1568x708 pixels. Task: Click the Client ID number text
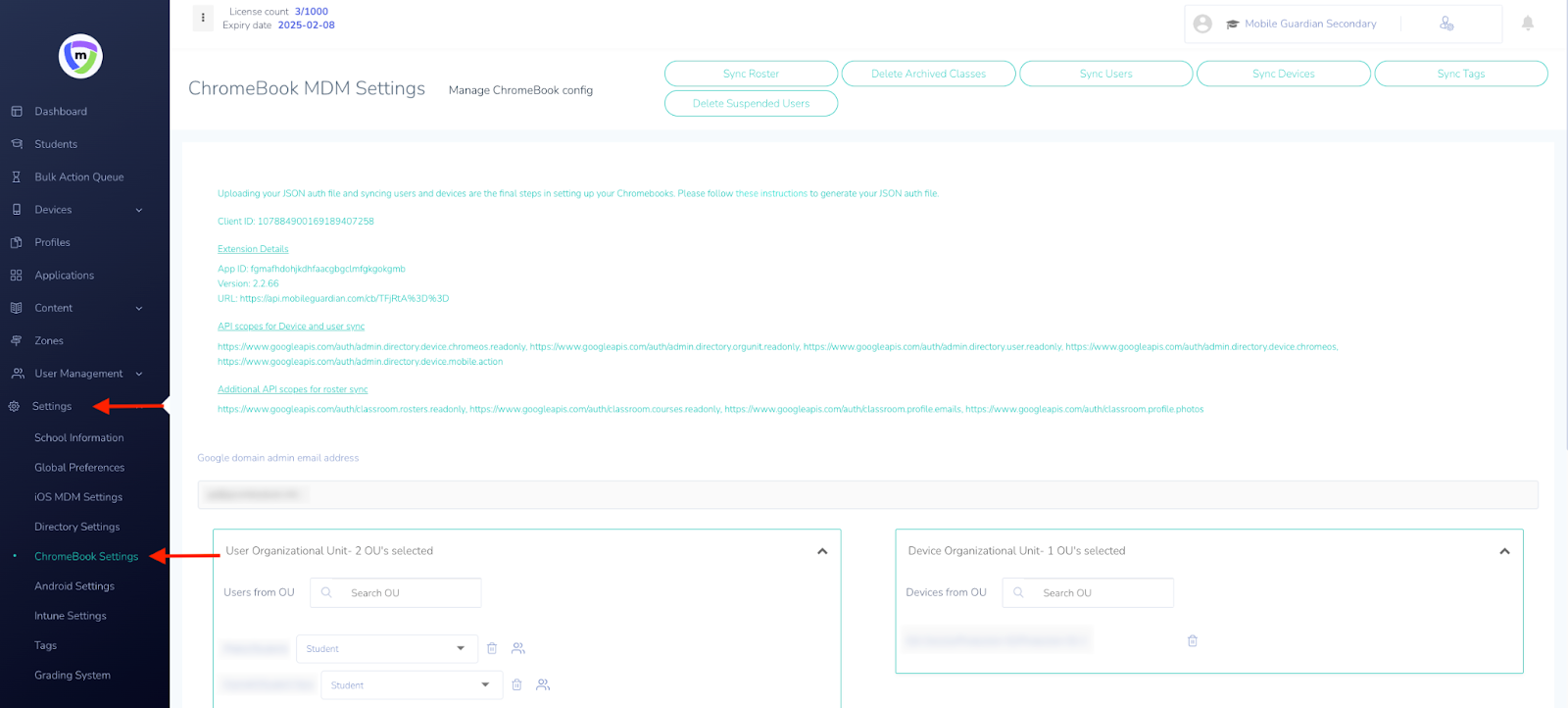pyautogui.click(x=316, y=222)
